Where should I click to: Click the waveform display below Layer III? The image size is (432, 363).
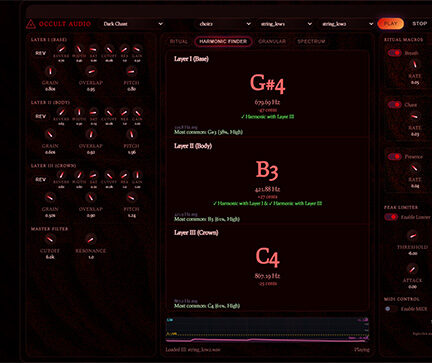coord(267,329)
